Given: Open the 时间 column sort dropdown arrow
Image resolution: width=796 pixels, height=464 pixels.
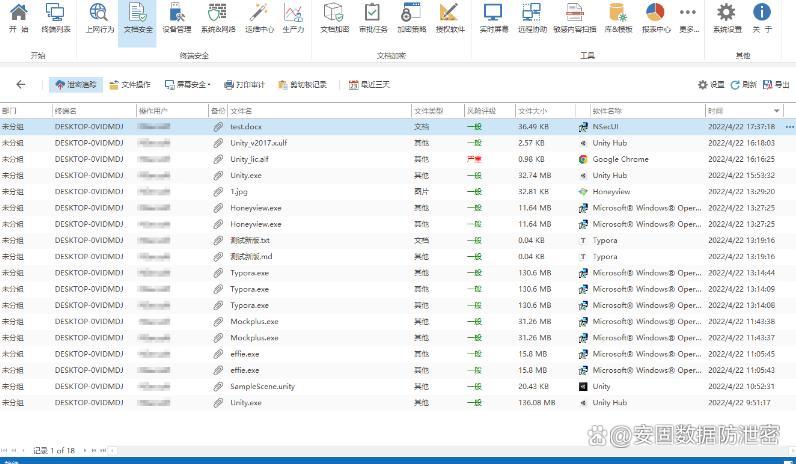Looking at the screenshot, I should click(x=777, y=110).
